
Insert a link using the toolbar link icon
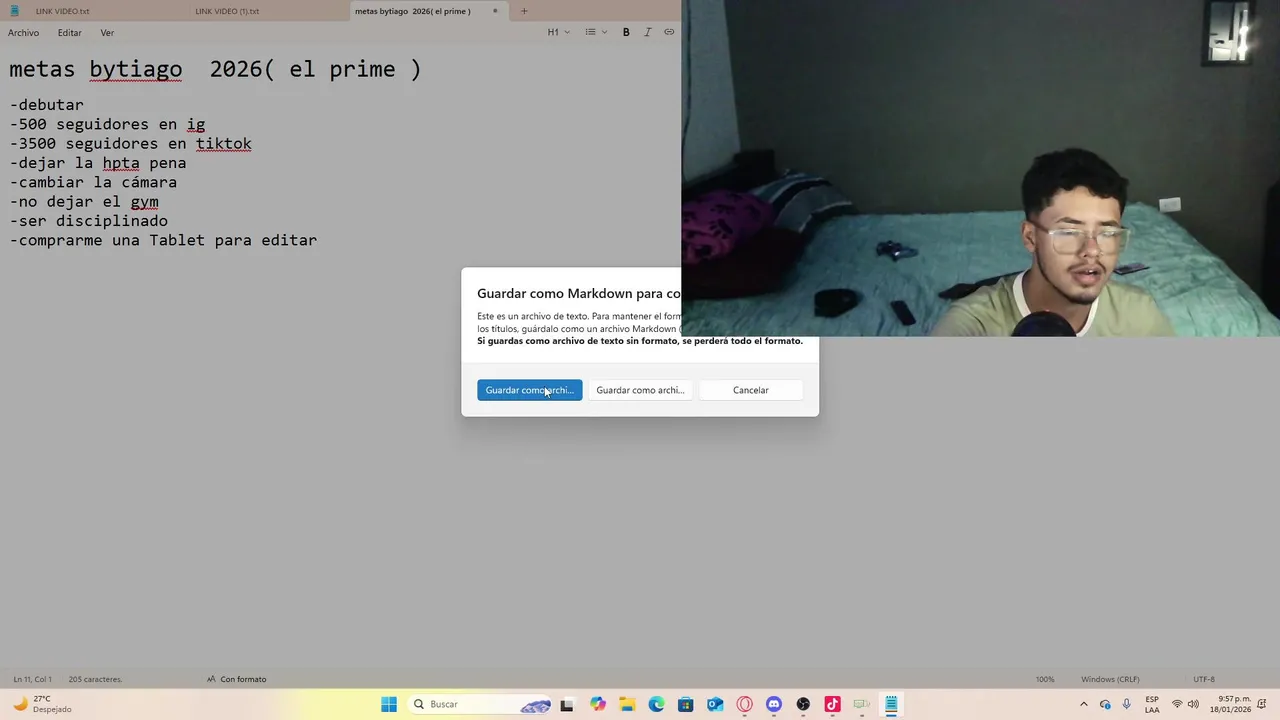click(x=669, y=32)
